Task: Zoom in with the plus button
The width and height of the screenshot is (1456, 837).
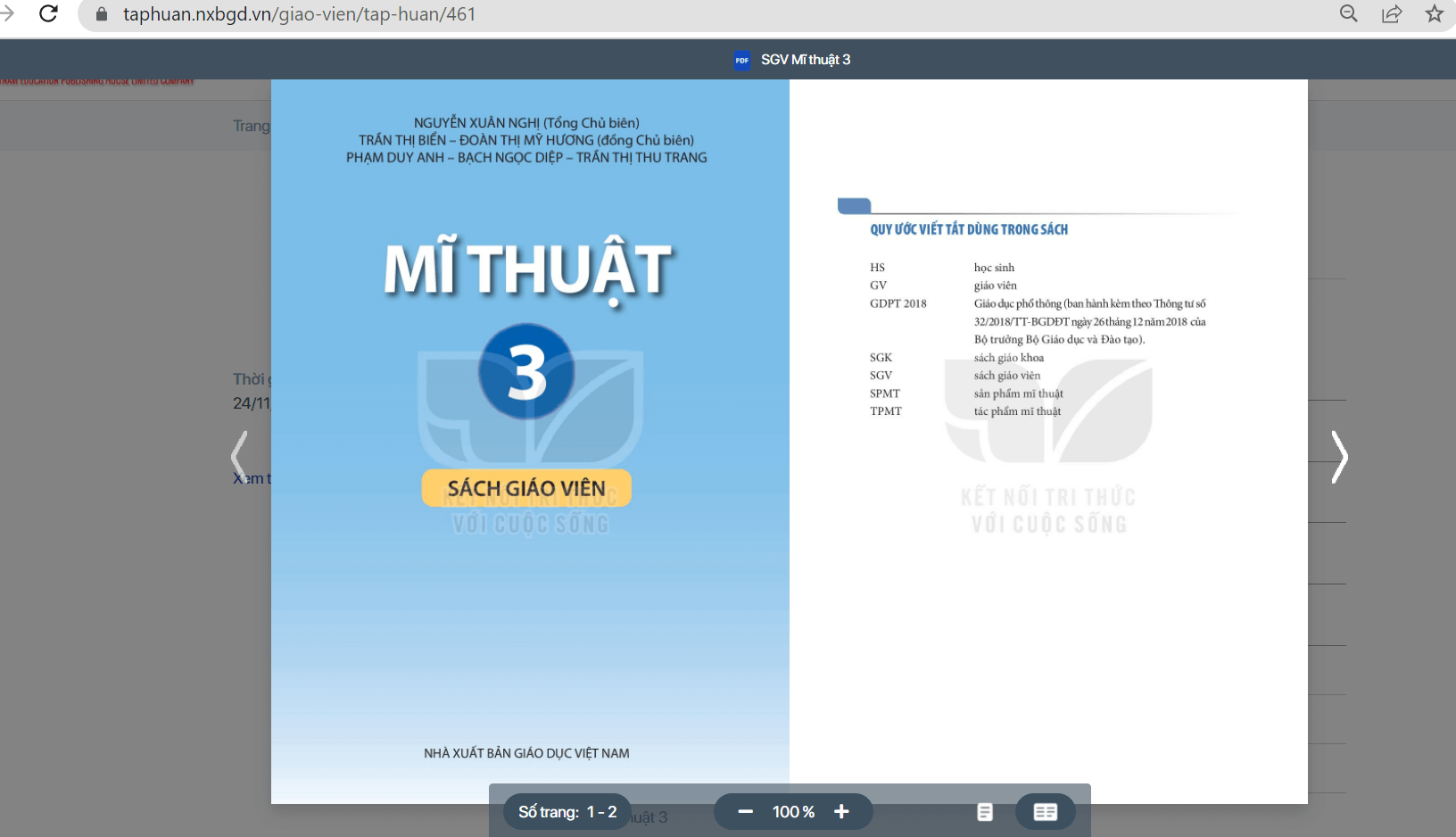Action: (841, 812)
